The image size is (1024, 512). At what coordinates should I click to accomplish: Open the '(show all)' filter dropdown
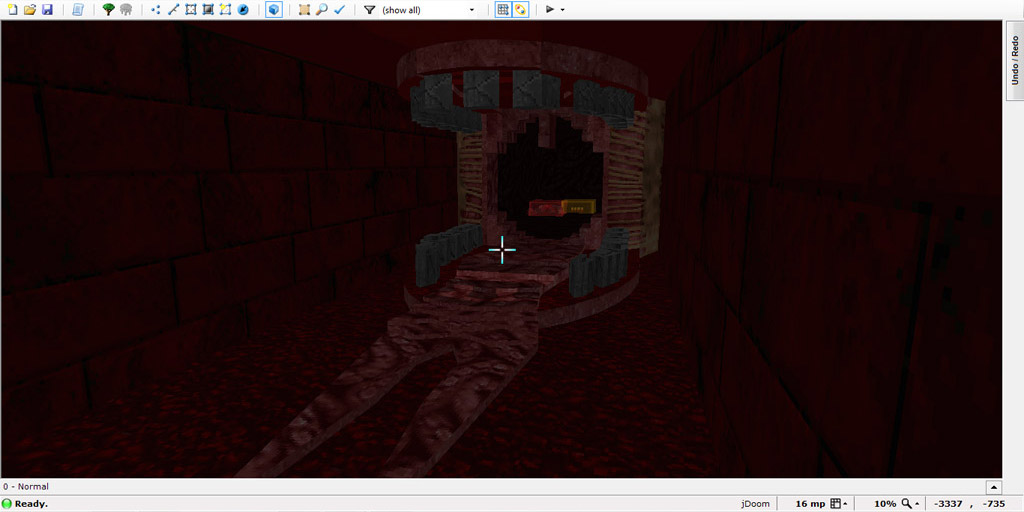pos(428,10)
